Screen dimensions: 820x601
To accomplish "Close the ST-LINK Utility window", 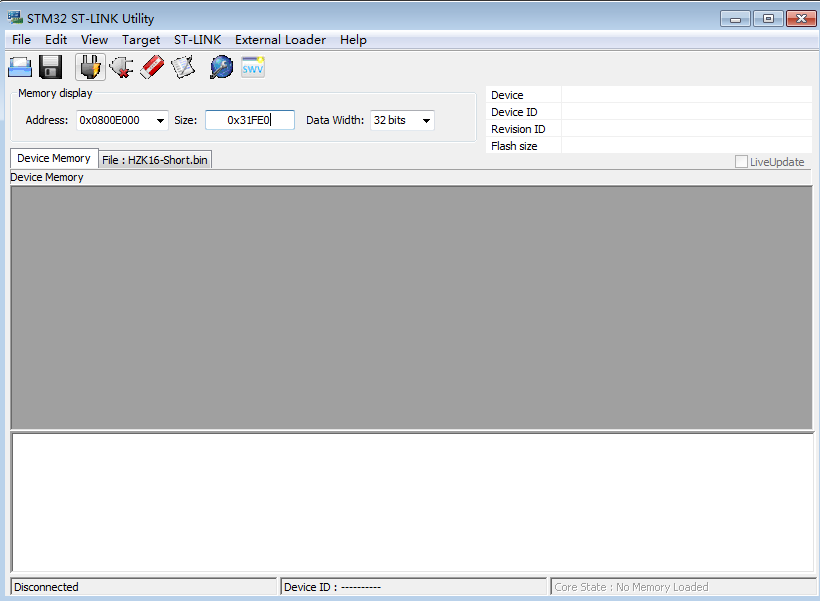I will [x=801, y=19].
